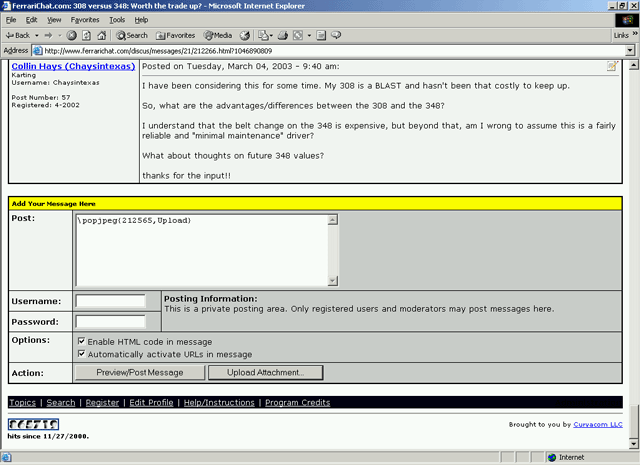Print the page with the Print icon

click(282, 36)
